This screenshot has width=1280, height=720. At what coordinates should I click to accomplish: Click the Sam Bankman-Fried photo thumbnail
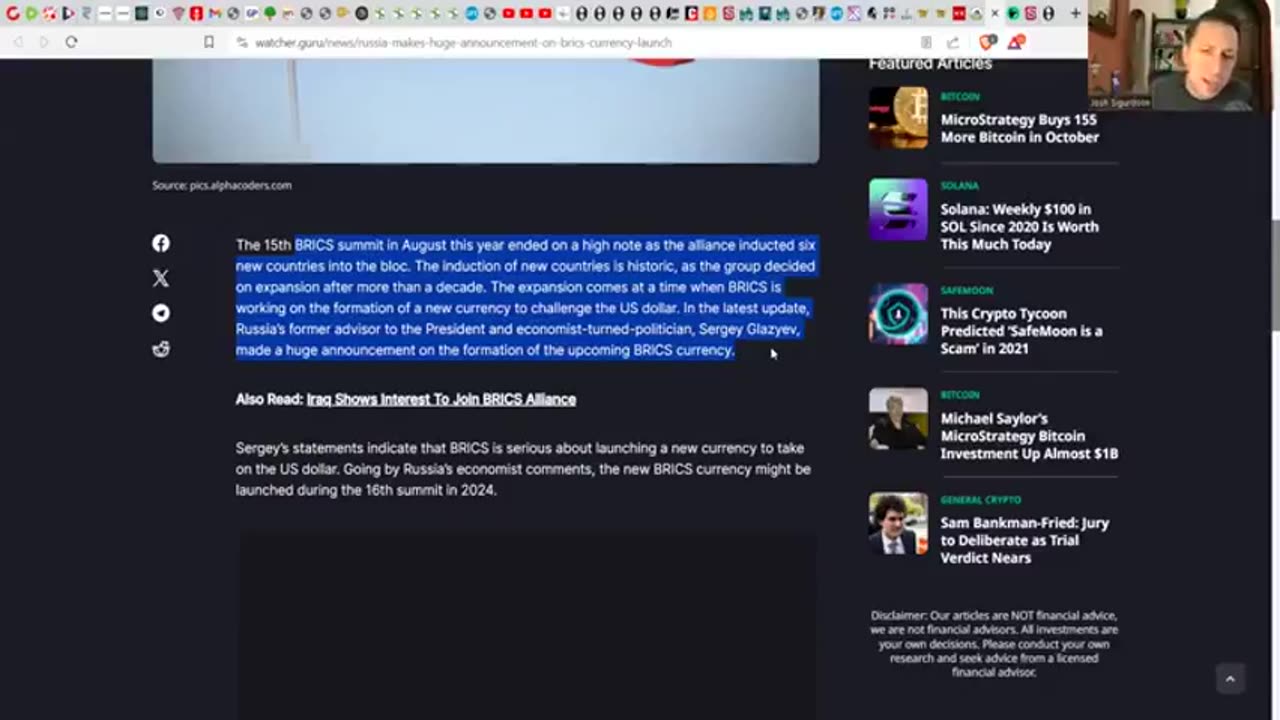tap(898, 523)
